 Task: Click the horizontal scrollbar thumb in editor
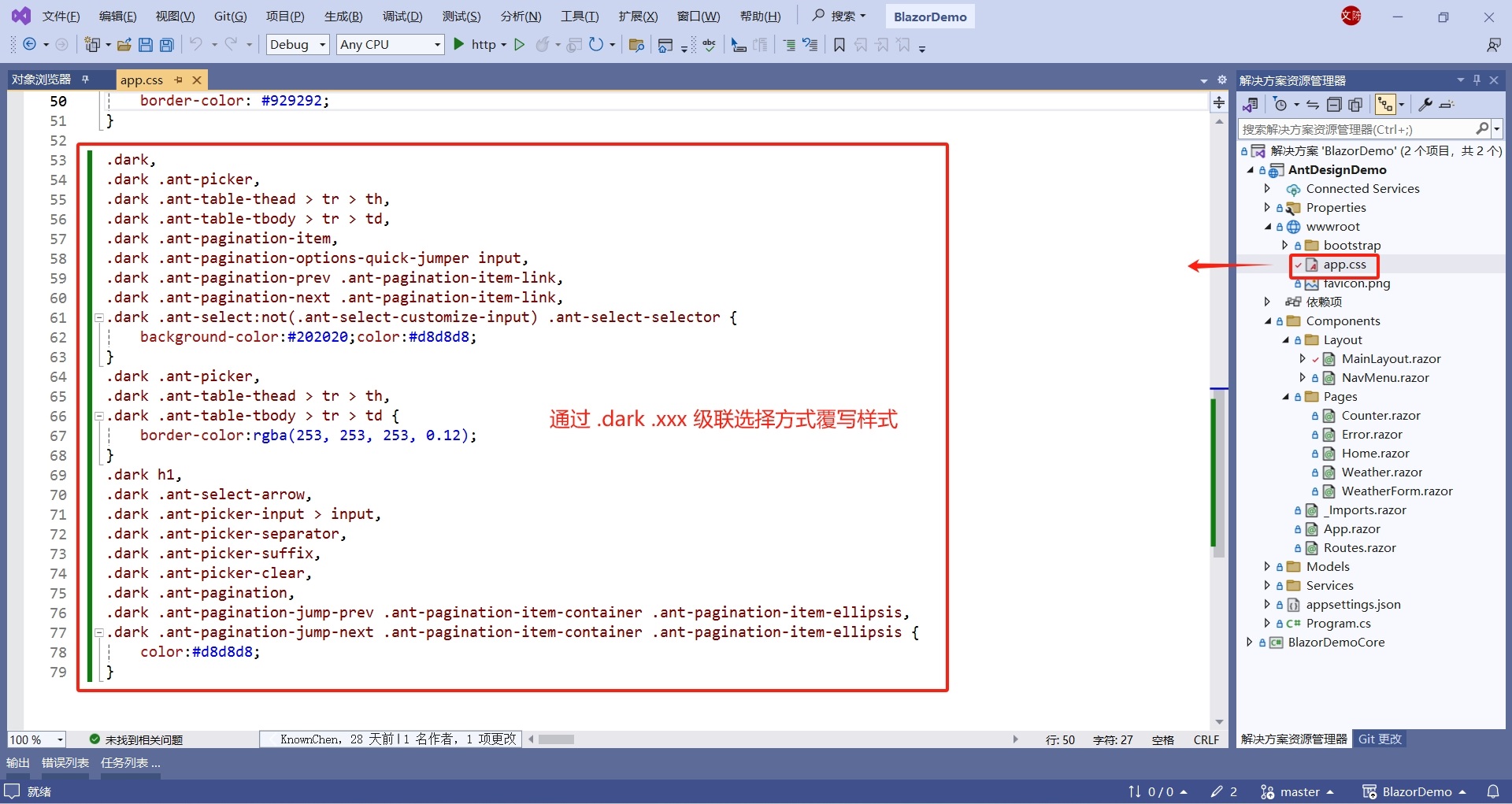pyautogui.click(x=557, y=739)
